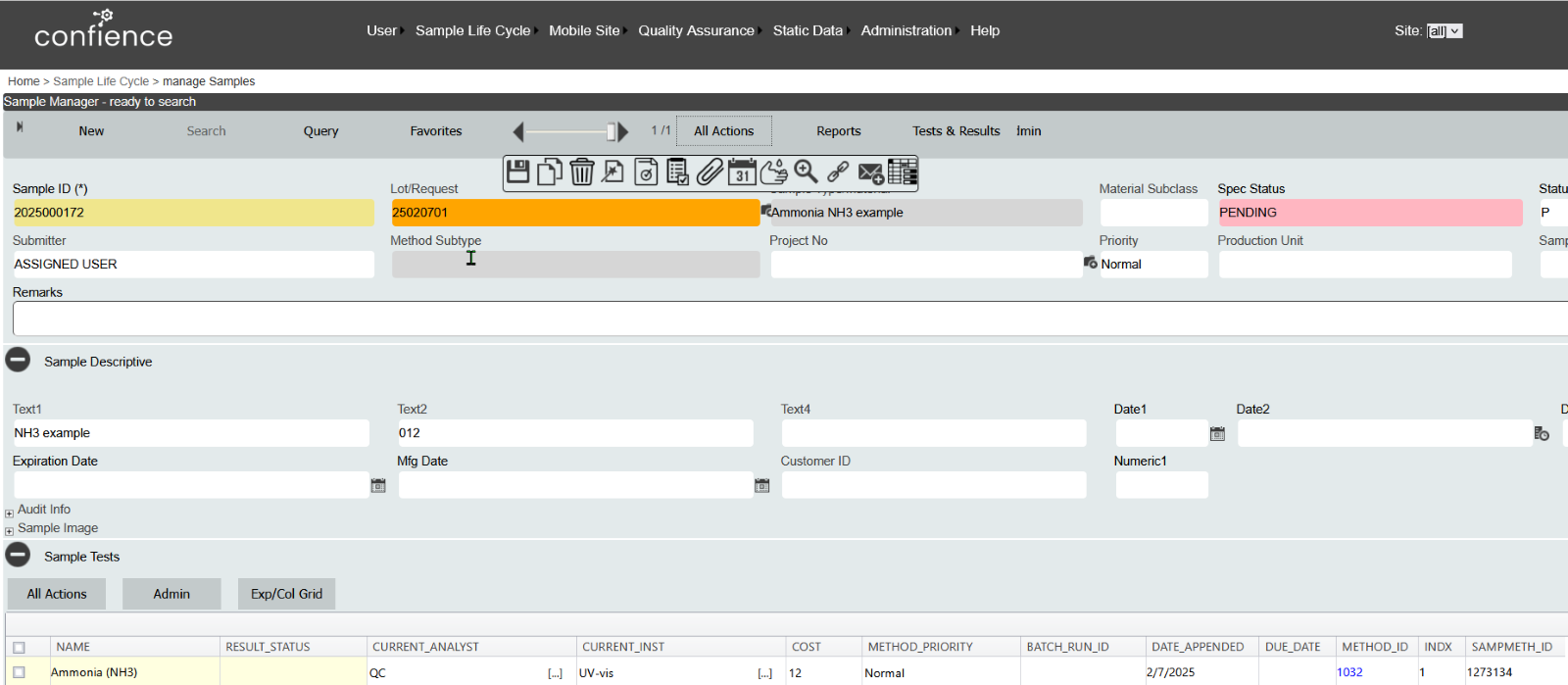Expand the Audit Info section

pyautogui.click(x=9, y=513)
